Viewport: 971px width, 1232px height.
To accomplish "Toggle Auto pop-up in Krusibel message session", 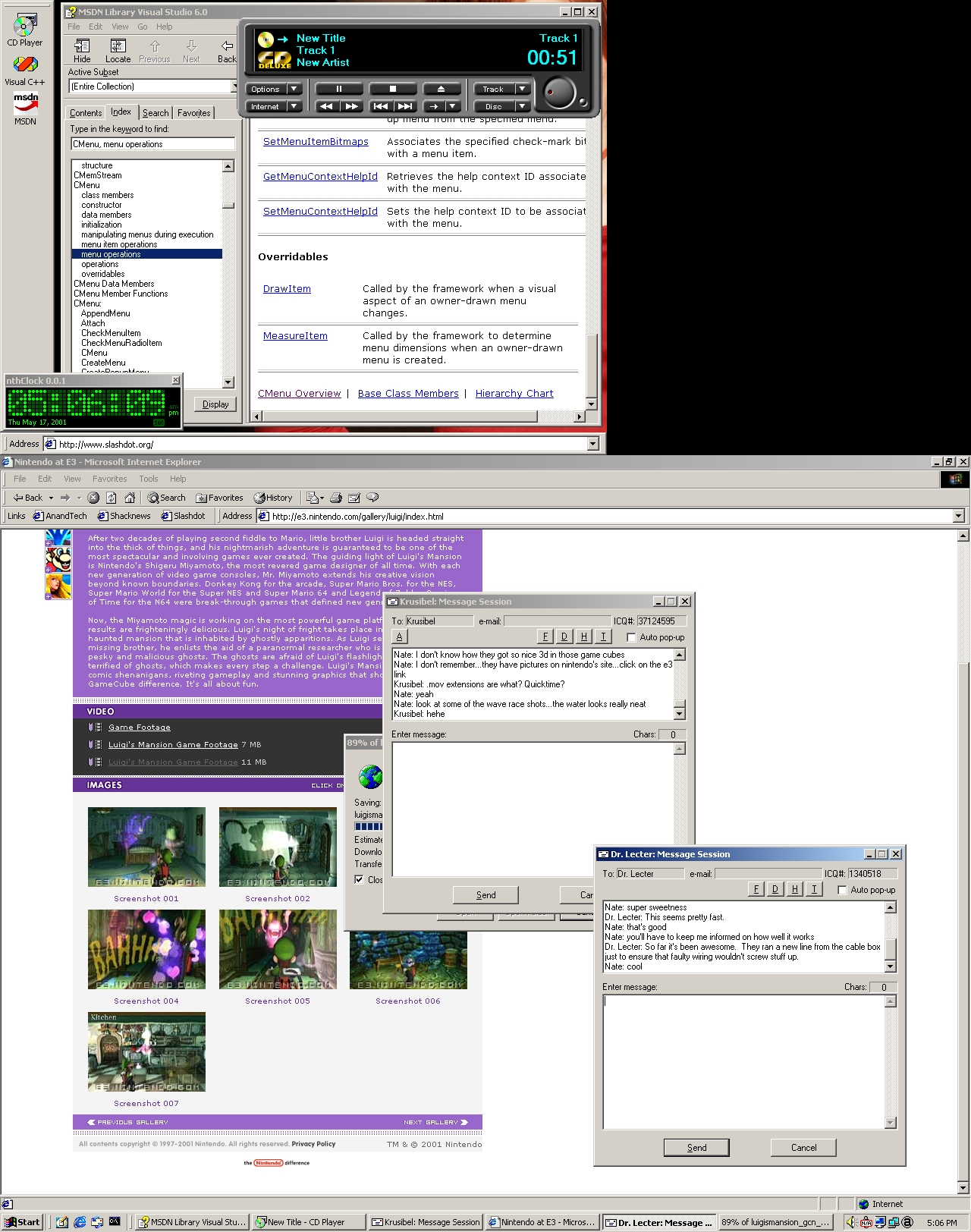I will pyautogui.click(x=631, y=637).
